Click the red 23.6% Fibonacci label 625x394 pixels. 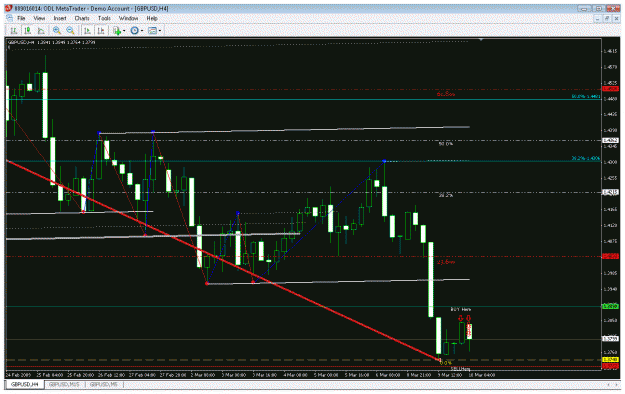click(x=446, y=262)
